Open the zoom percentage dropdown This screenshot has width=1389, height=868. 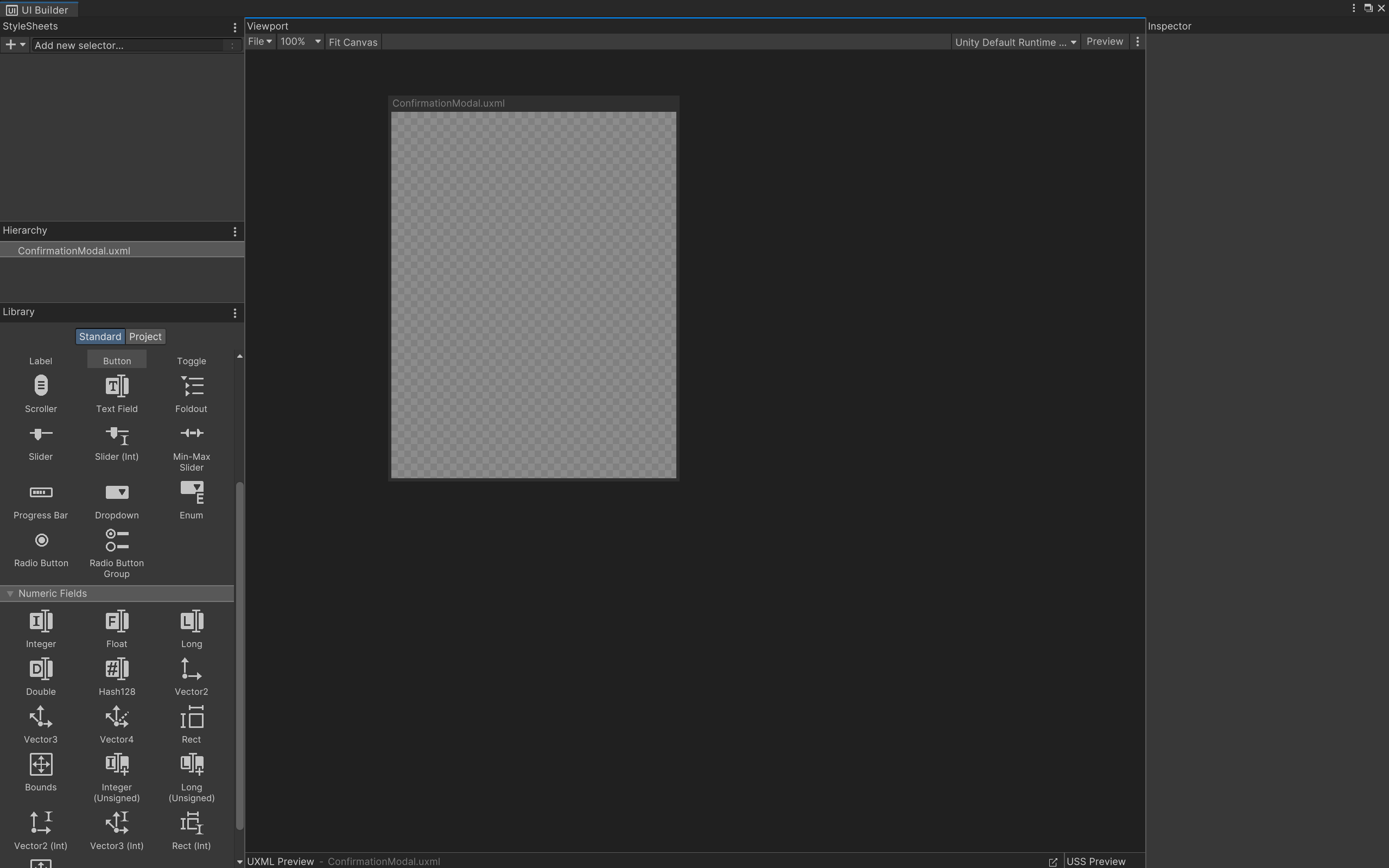click(300, 42)
